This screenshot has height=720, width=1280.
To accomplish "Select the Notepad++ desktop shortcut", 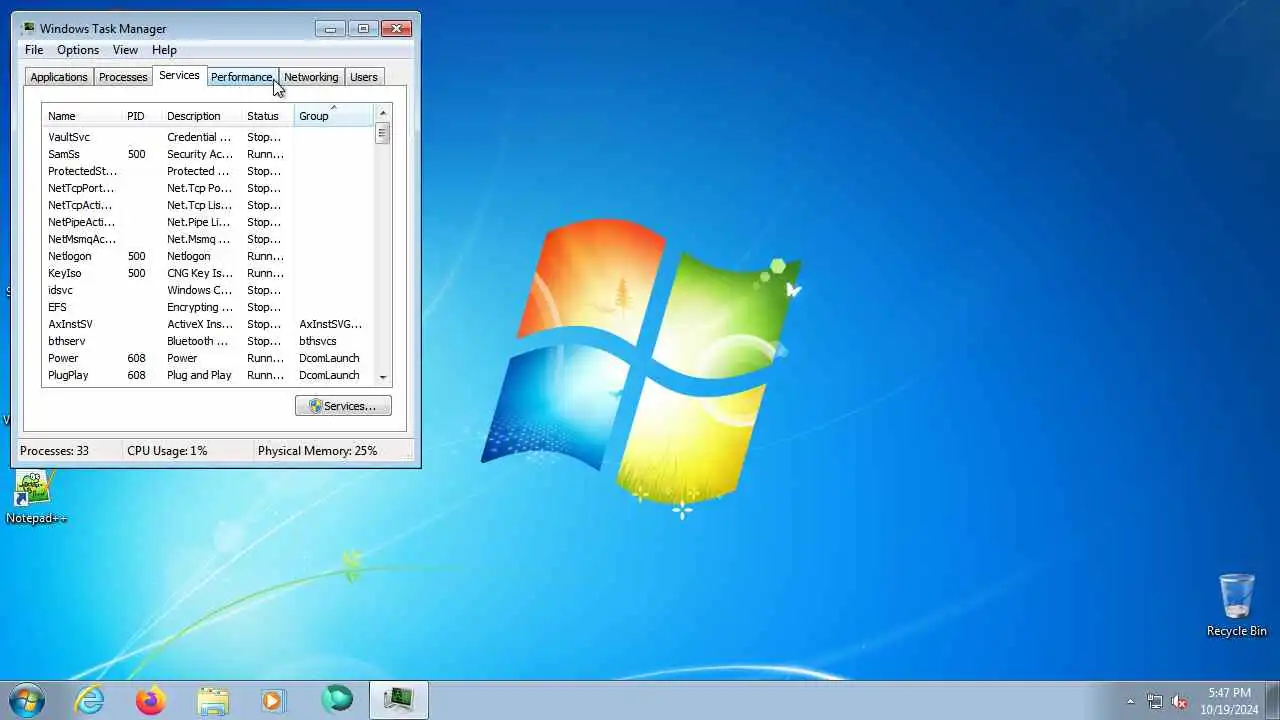I will pyautogui.click(x=35, y=497).
